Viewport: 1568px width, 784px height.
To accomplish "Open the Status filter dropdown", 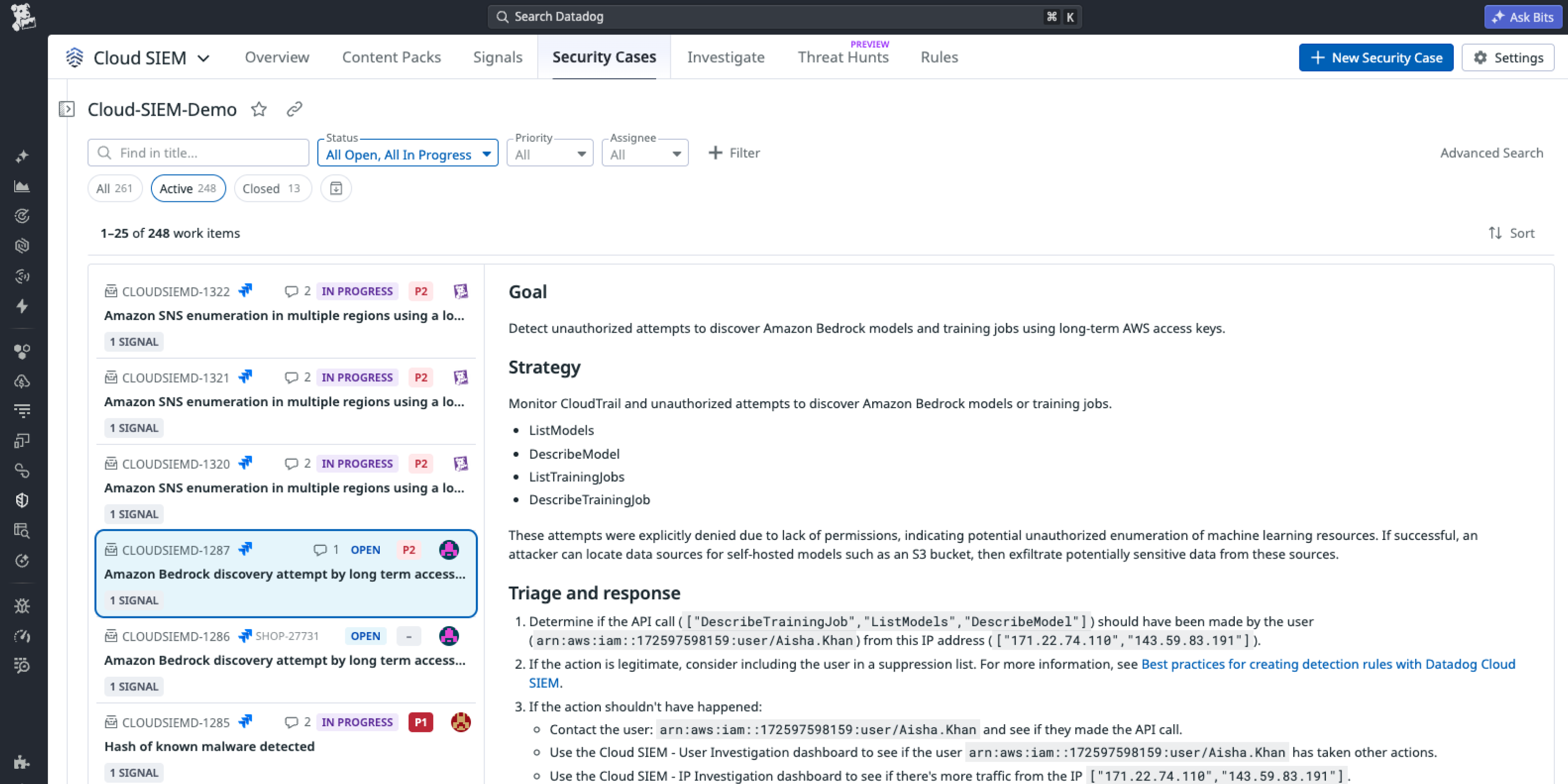I will [x=408, y=153].
